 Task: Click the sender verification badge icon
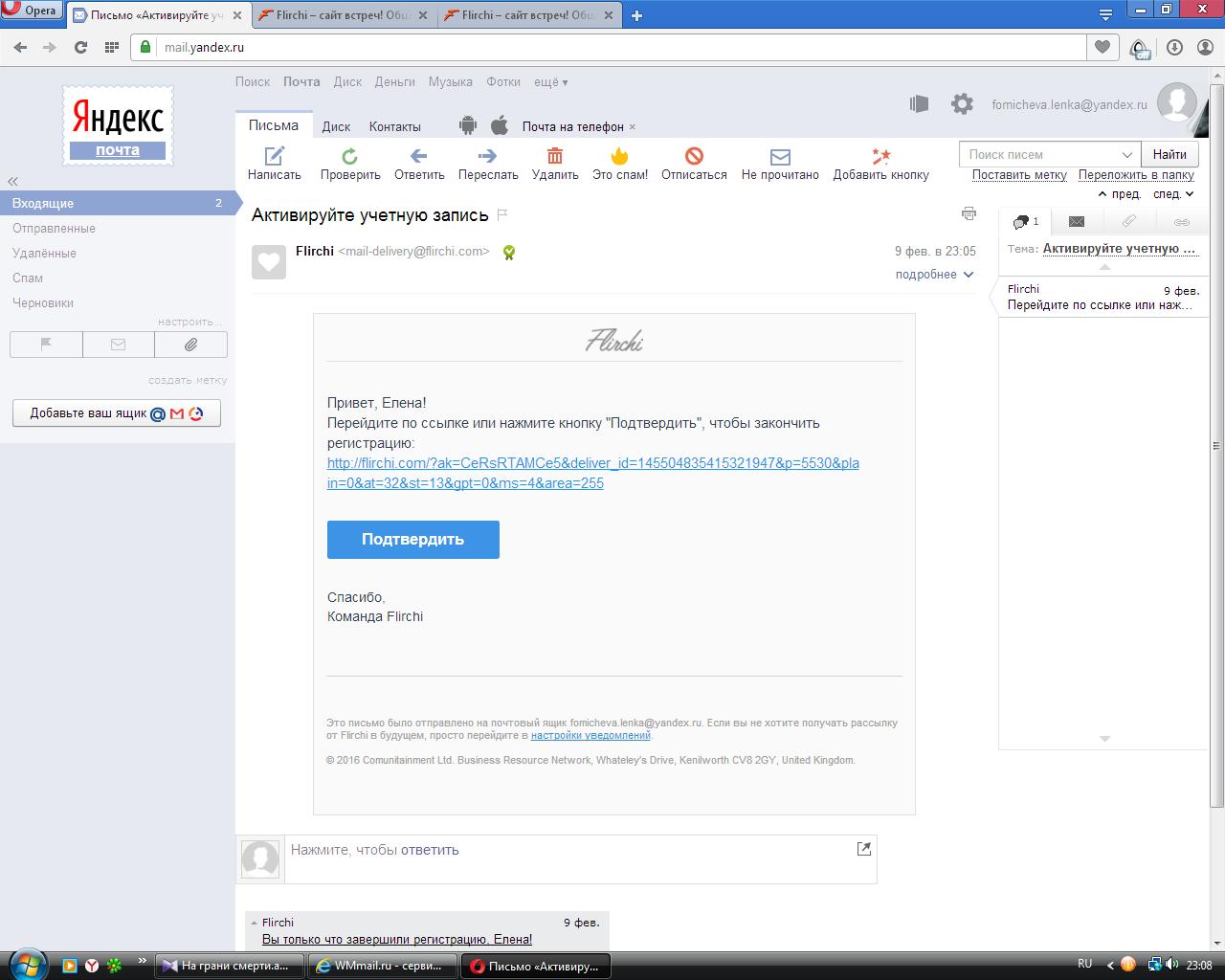509,253
